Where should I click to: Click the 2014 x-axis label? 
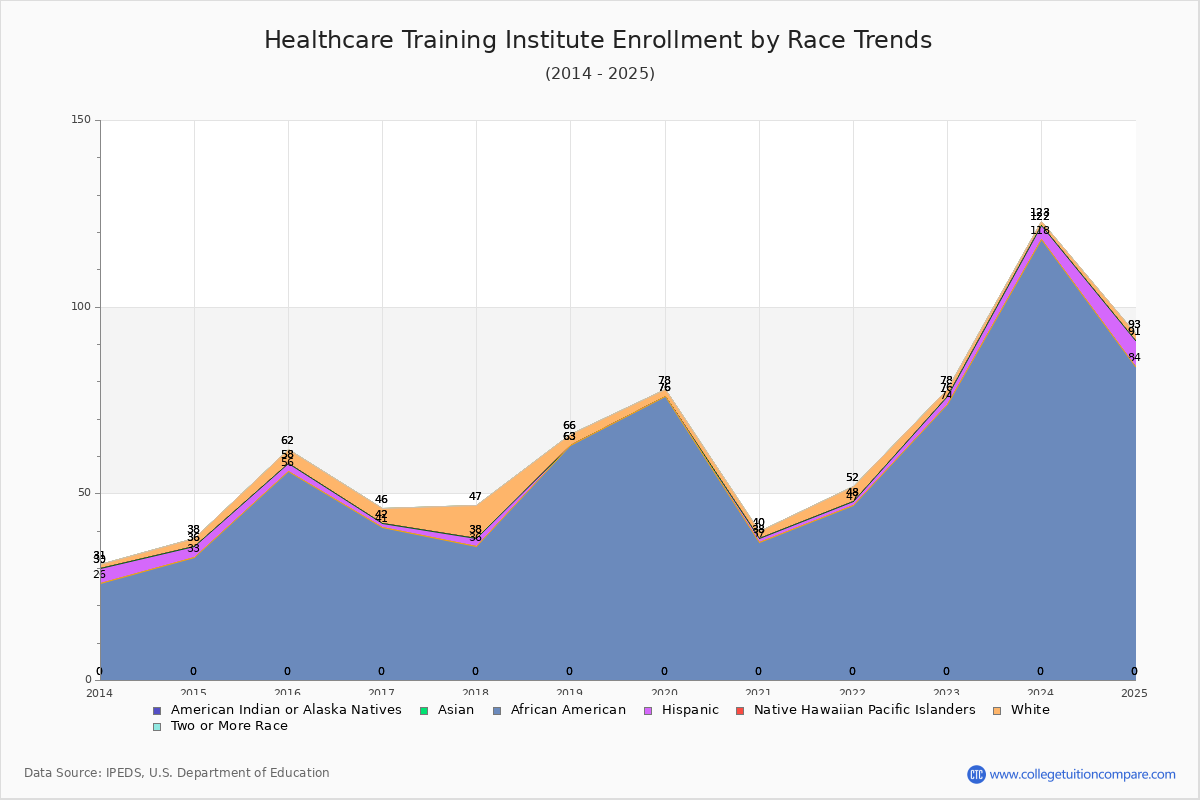point(100,693)
